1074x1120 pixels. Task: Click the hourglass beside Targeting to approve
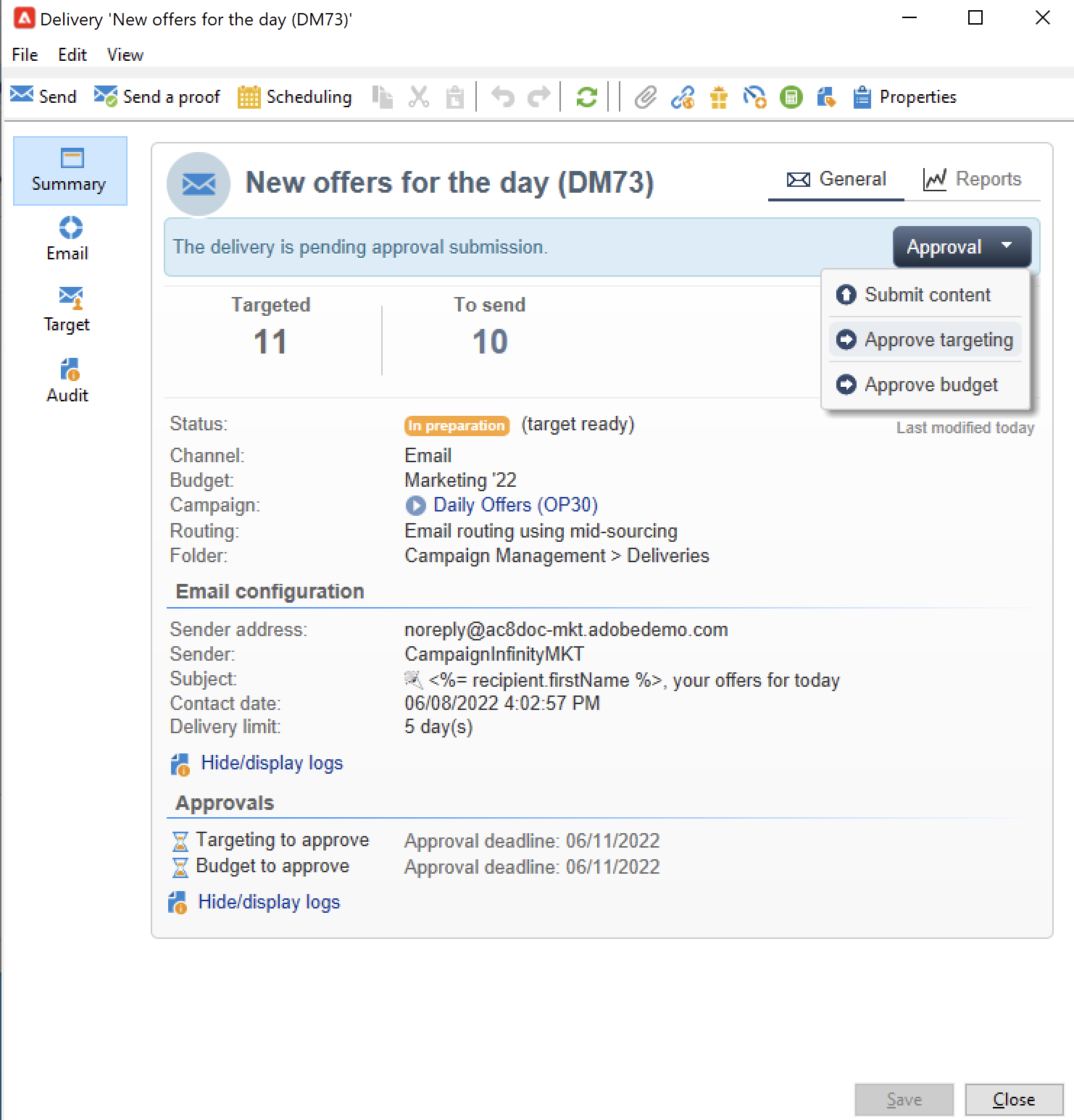(x=180, y=841)
